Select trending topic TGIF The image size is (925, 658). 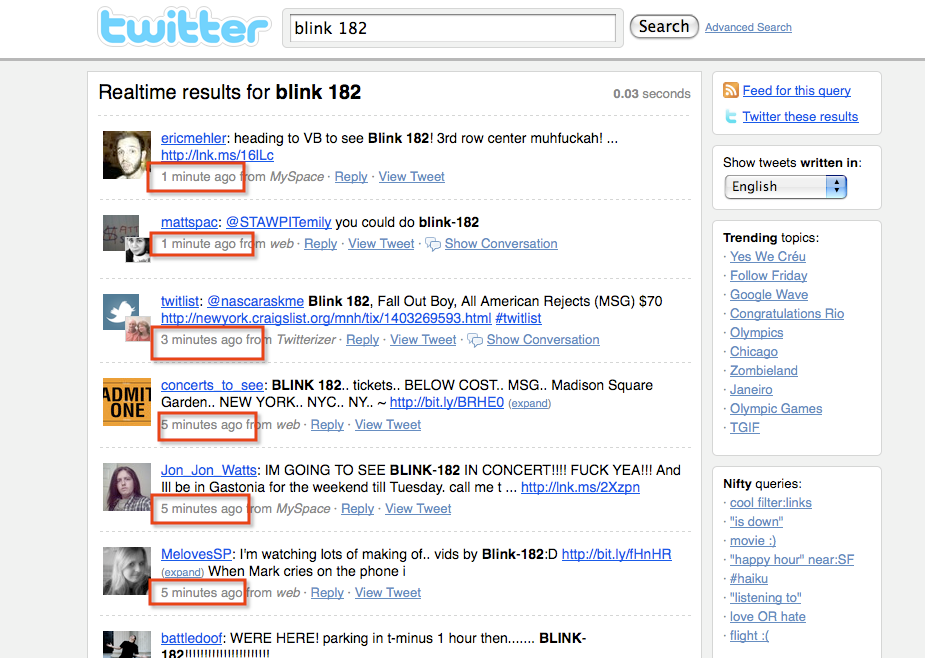(x=744, y=427)
